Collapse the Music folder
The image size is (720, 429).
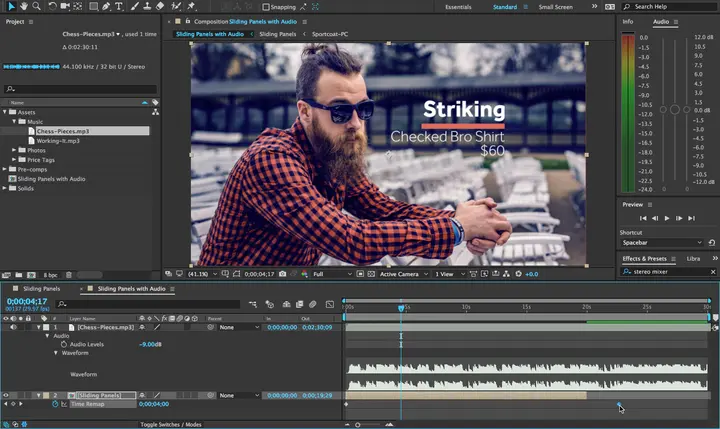pos(14,121)
